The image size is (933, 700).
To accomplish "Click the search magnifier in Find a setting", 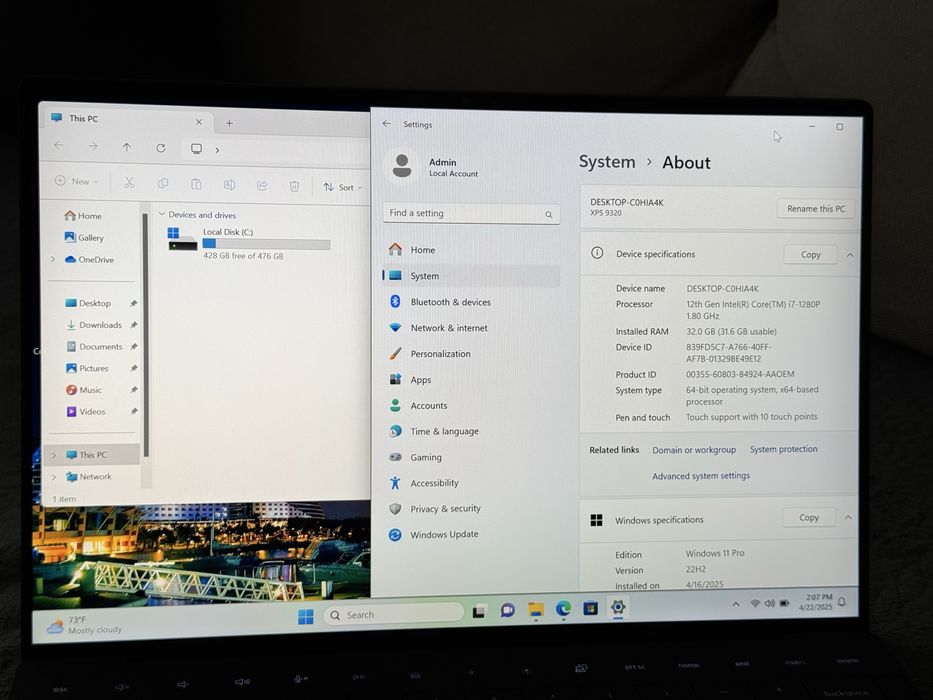I will point(549,215).
